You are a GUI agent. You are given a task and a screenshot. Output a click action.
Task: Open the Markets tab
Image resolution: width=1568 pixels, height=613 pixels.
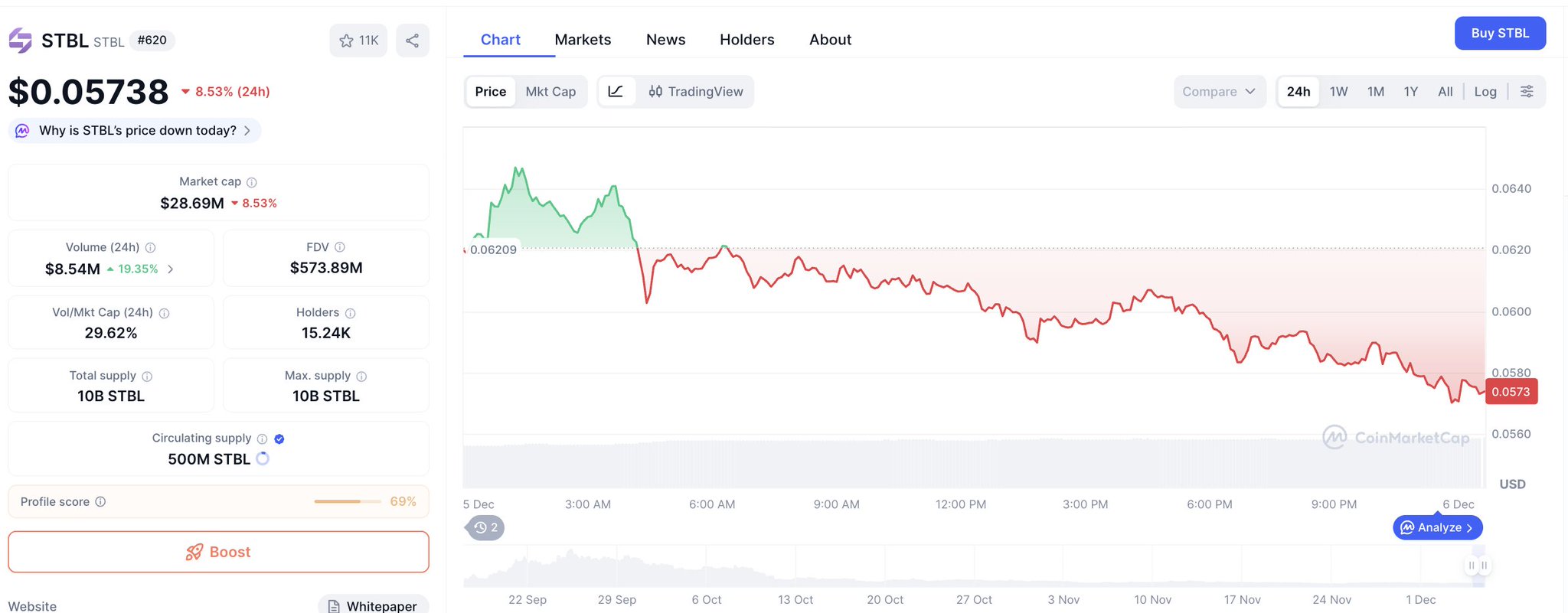[583, 40]
